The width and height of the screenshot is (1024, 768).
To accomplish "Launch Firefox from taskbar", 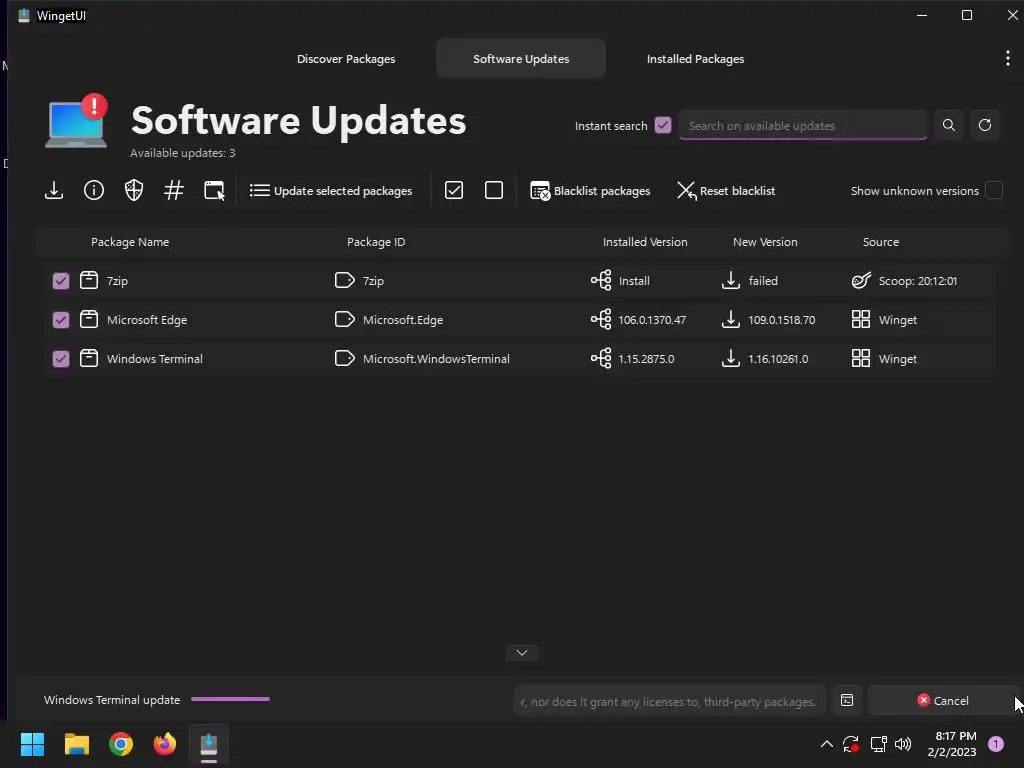I will coord(165,744).
